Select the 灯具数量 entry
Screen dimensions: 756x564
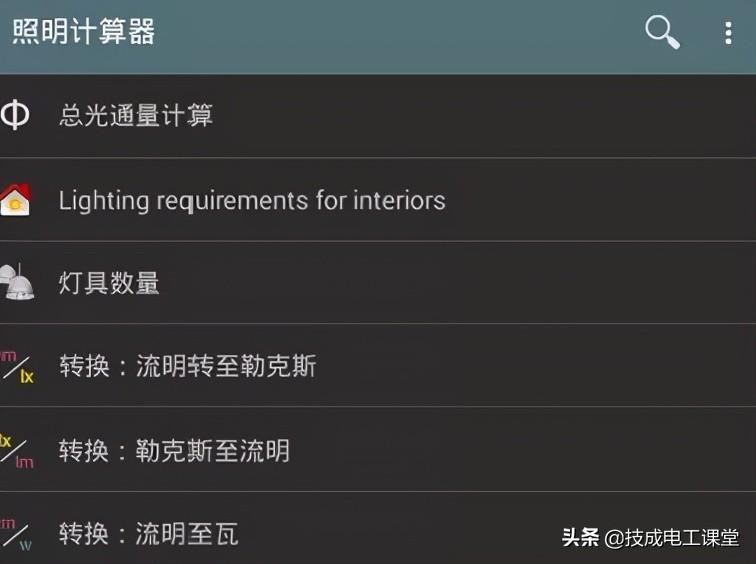[109, 283]
